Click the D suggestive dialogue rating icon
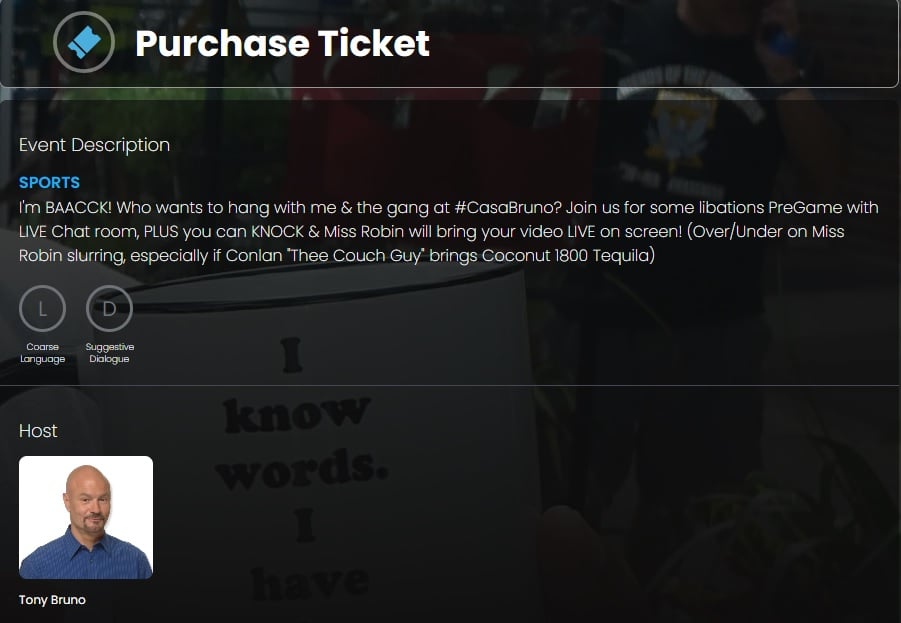 (109, 308)
